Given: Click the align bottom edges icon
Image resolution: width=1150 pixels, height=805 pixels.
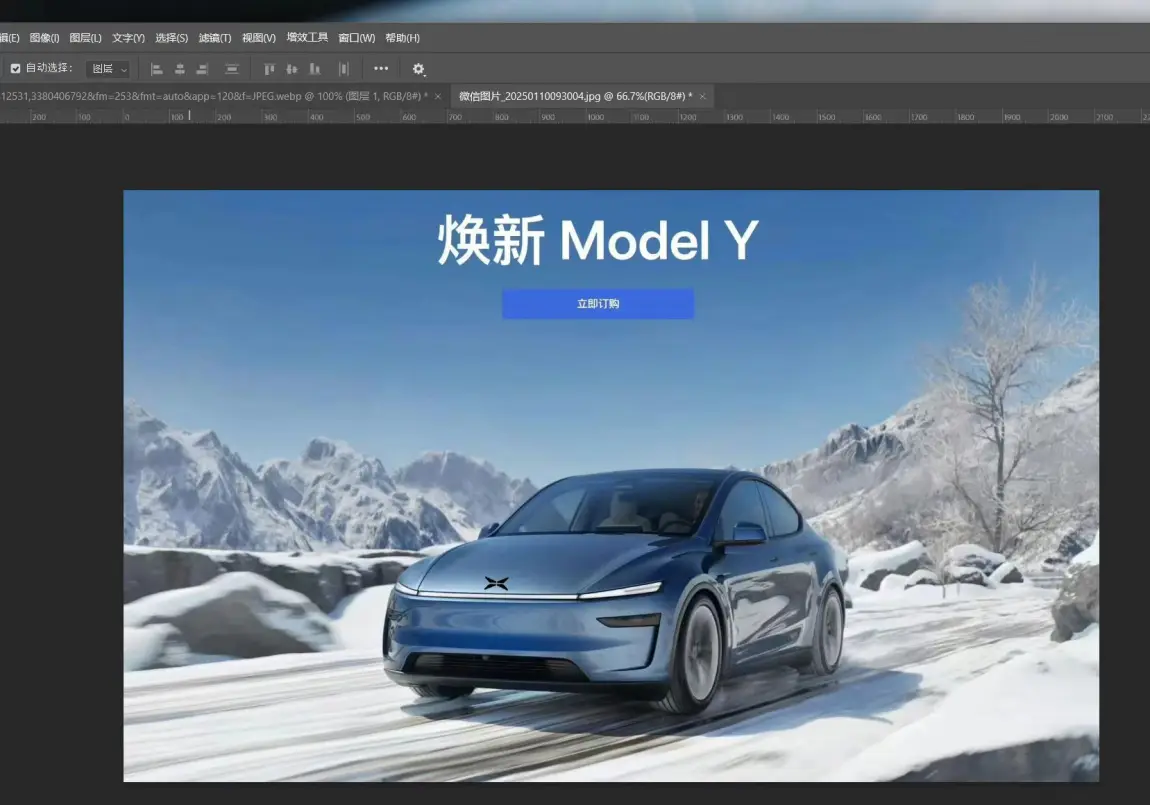Looking at the screenshot, I should [x=315, y=69].
